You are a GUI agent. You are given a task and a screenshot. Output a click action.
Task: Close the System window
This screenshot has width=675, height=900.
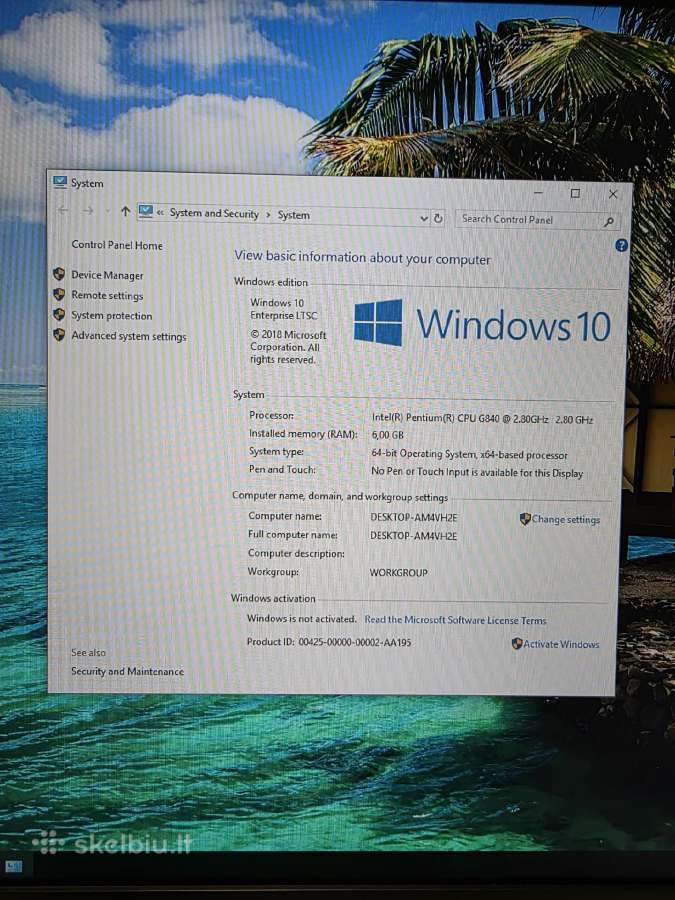coord(613,195)
